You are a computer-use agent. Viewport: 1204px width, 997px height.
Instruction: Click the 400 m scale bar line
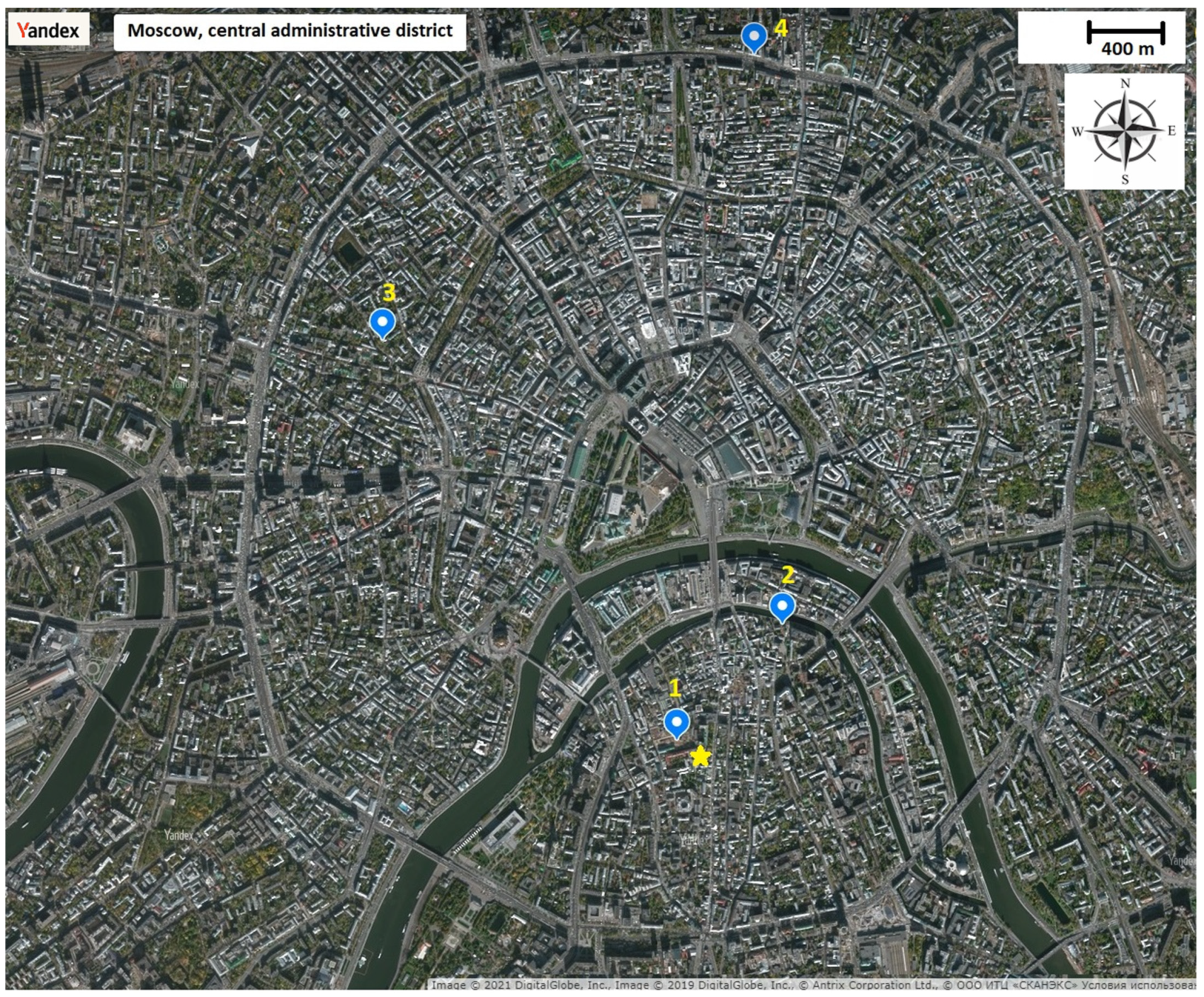pos(1126,32)
